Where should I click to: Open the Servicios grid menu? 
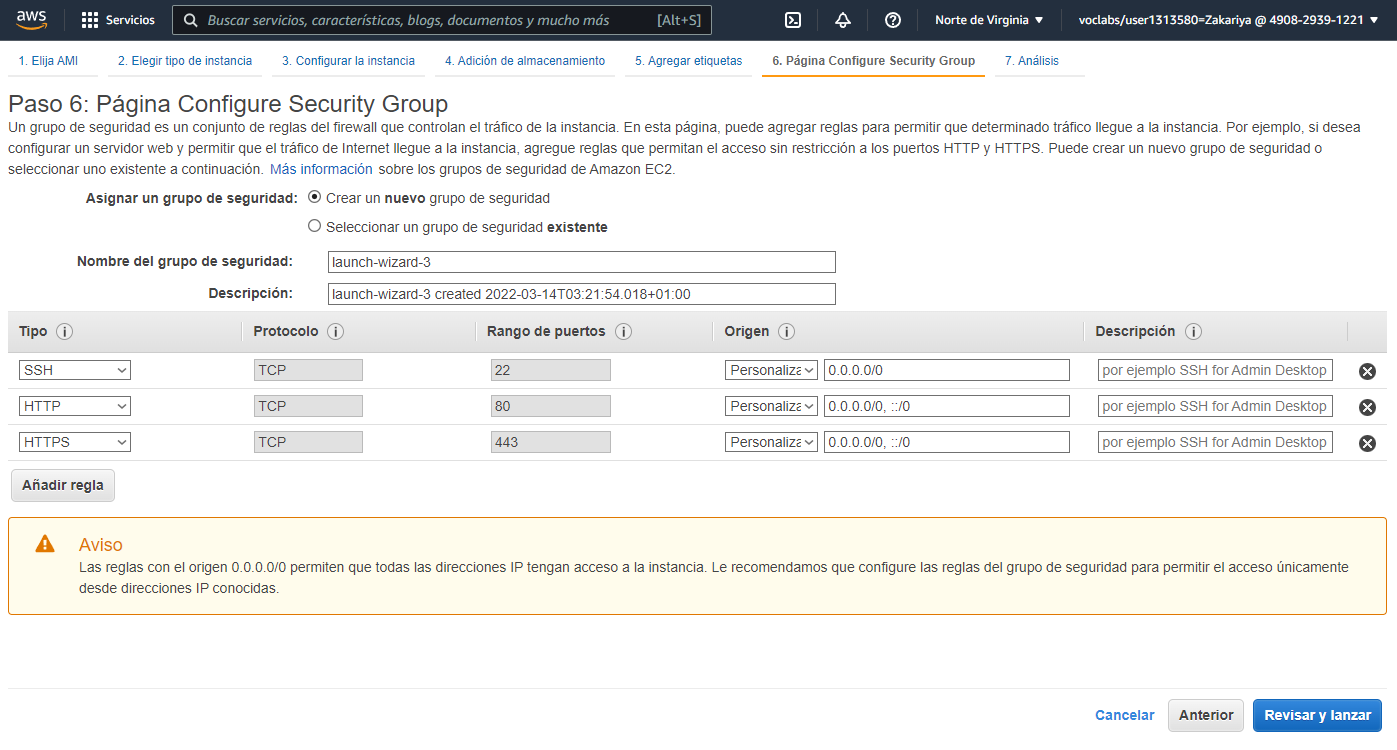[117, 19]
